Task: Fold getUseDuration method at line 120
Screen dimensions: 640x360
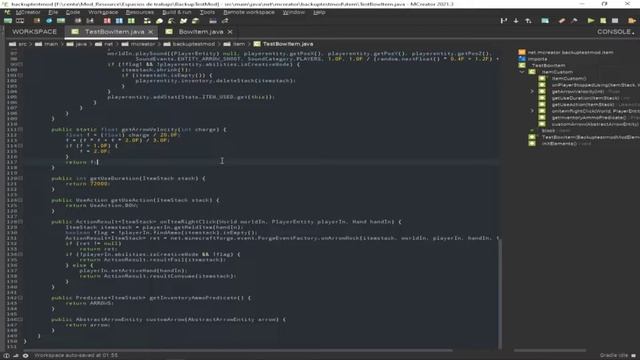Action: pos(20,178)
